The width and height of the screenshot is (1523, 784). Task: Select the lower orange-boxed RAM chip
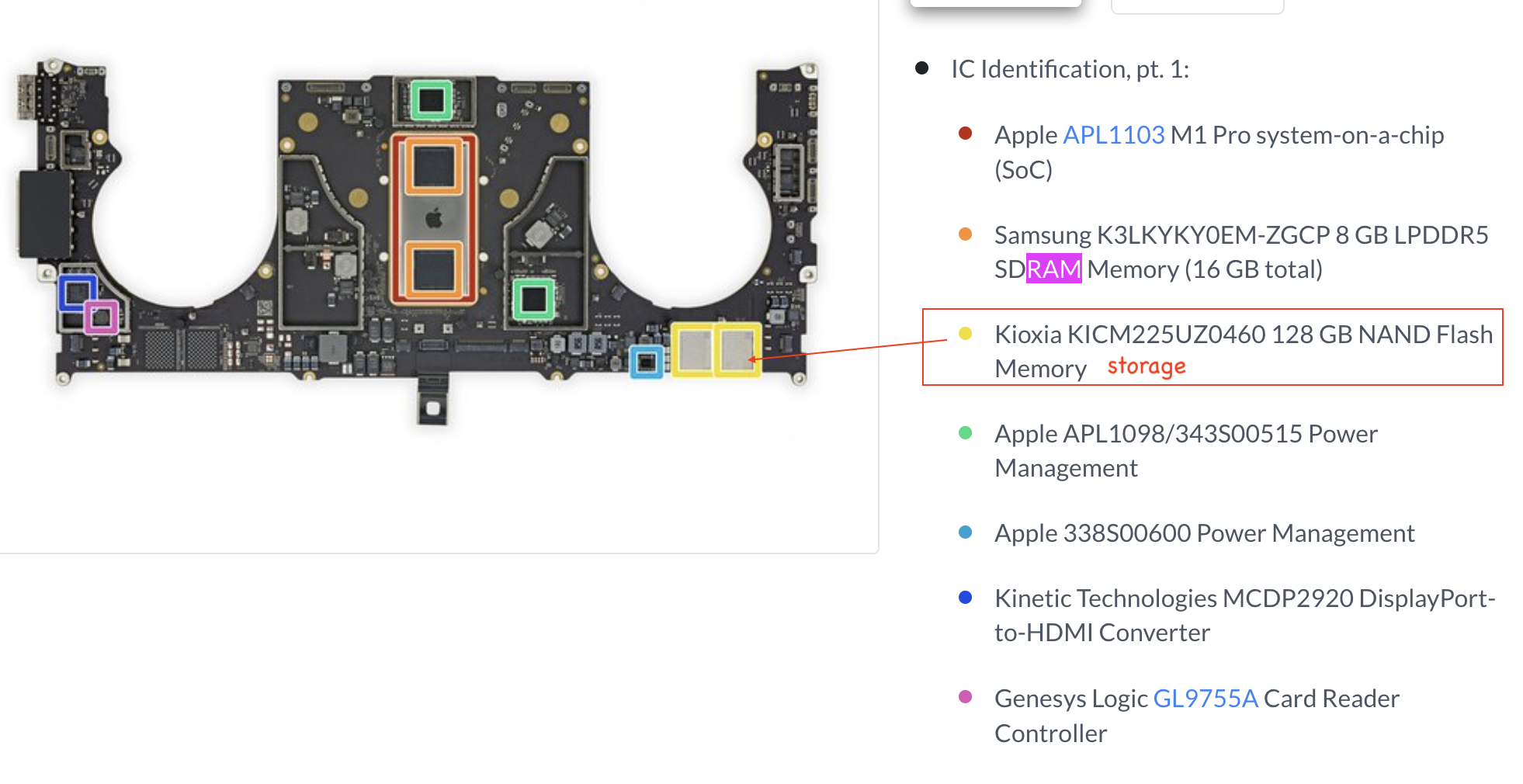[x=434, y=271]
